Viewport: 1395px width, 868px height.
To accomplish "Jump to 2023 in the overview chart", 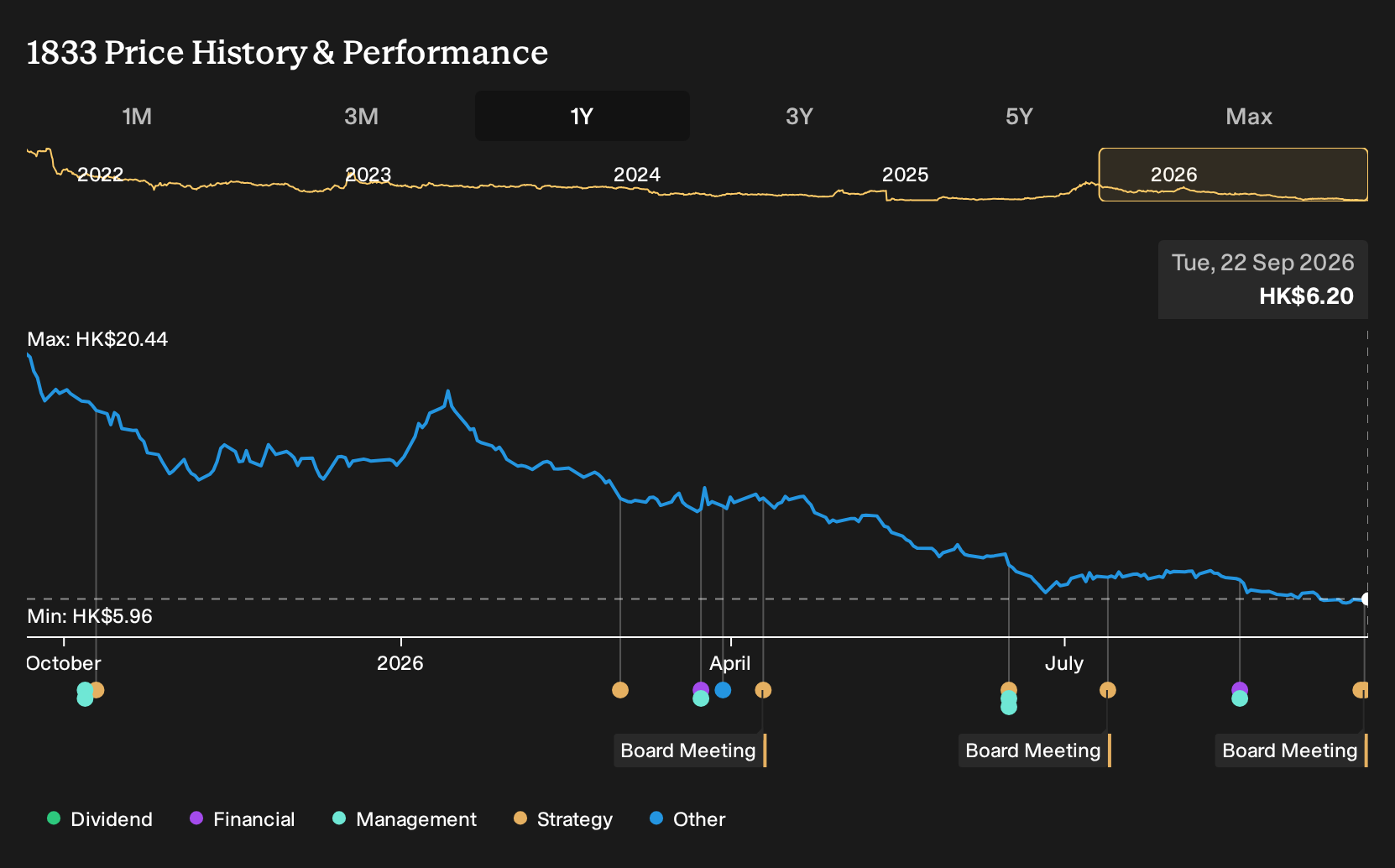I will coord(368,175).
